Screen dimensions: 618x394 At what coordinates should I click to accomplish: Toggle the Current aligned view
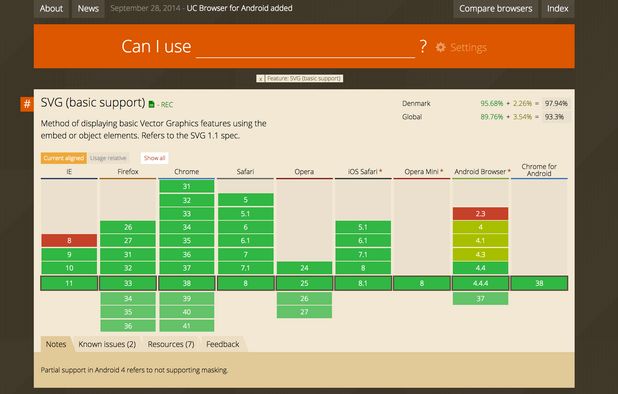(x=63, y=158)
